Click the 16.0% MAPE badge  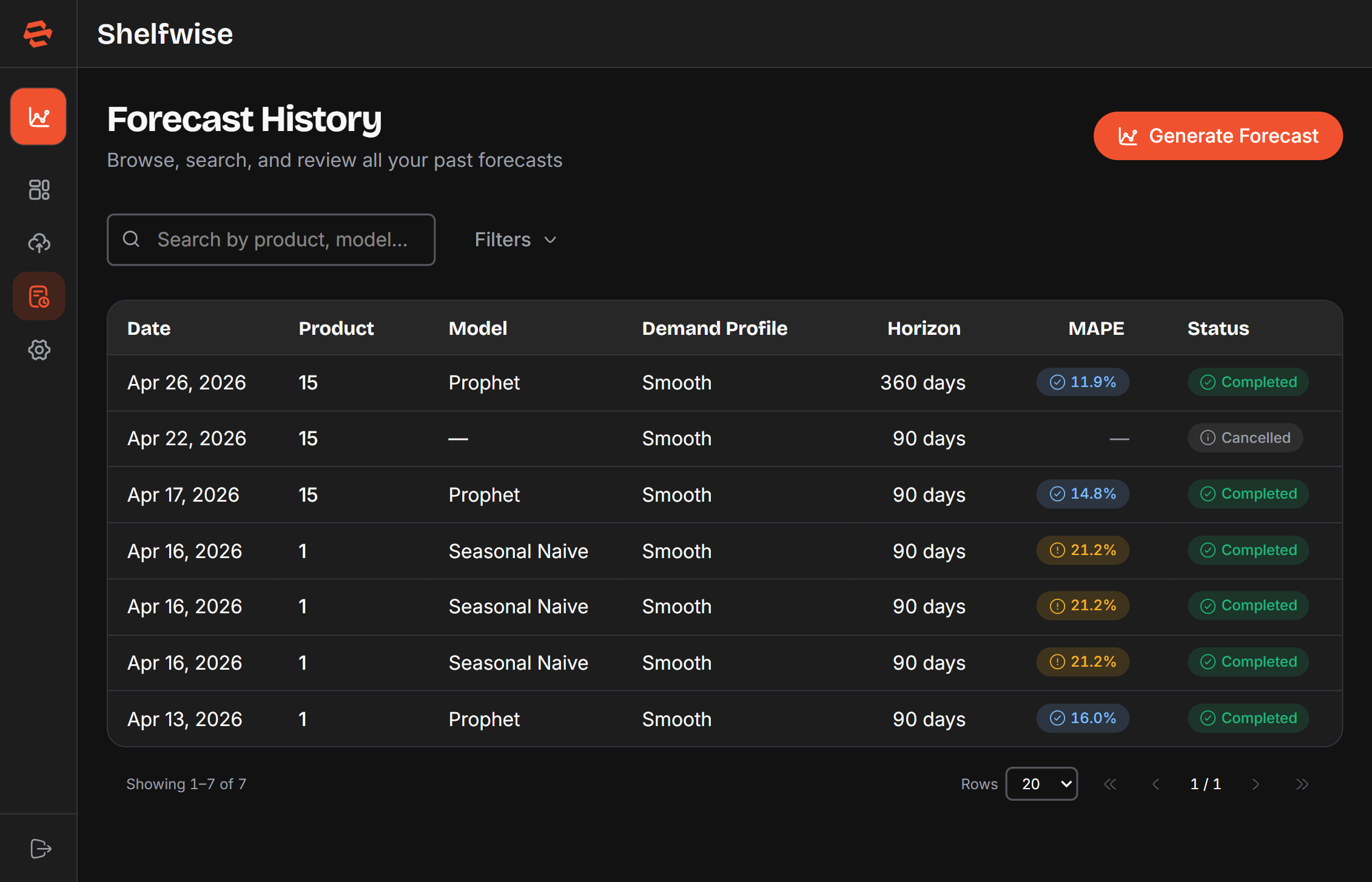click(1083, 718)
